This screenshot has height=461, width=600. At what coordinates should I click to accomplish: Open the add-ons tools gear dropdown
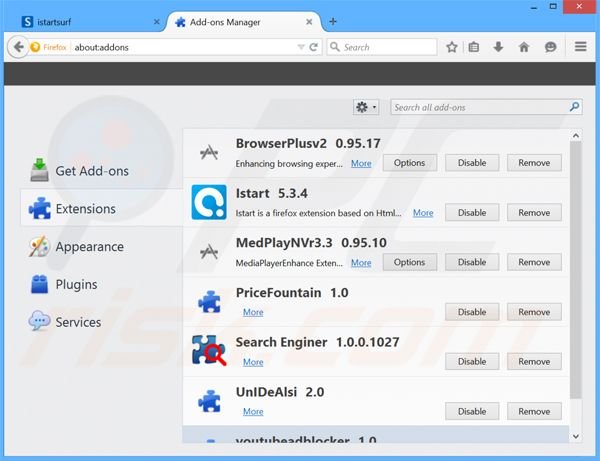366,107
